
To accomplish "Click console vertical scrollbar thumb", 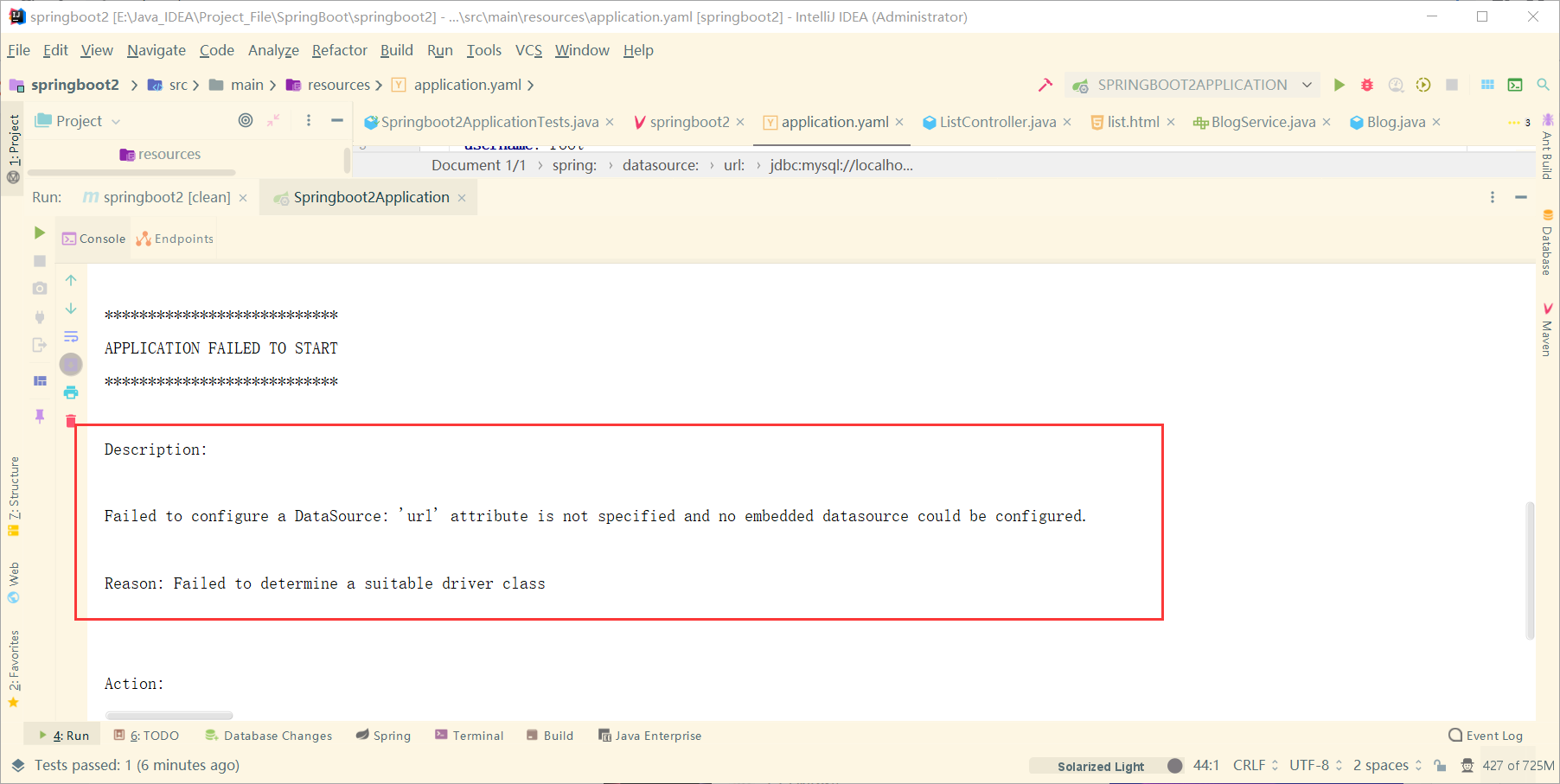I will coord(1529,570).
